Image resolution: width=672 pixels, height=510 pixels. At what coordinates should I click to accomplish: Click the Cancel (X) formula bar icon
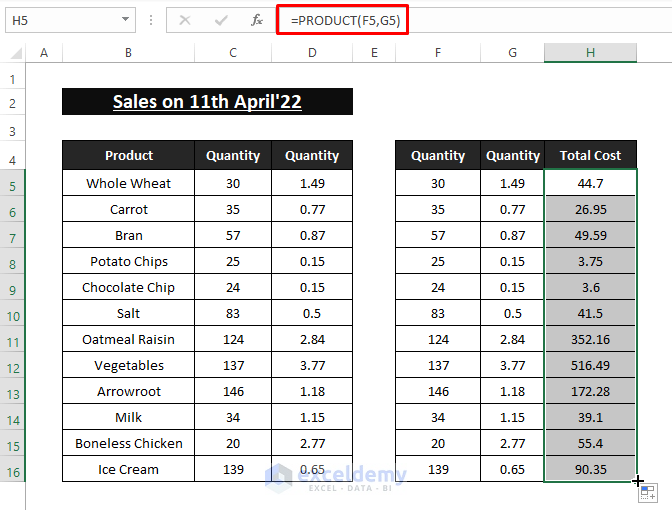185,20
